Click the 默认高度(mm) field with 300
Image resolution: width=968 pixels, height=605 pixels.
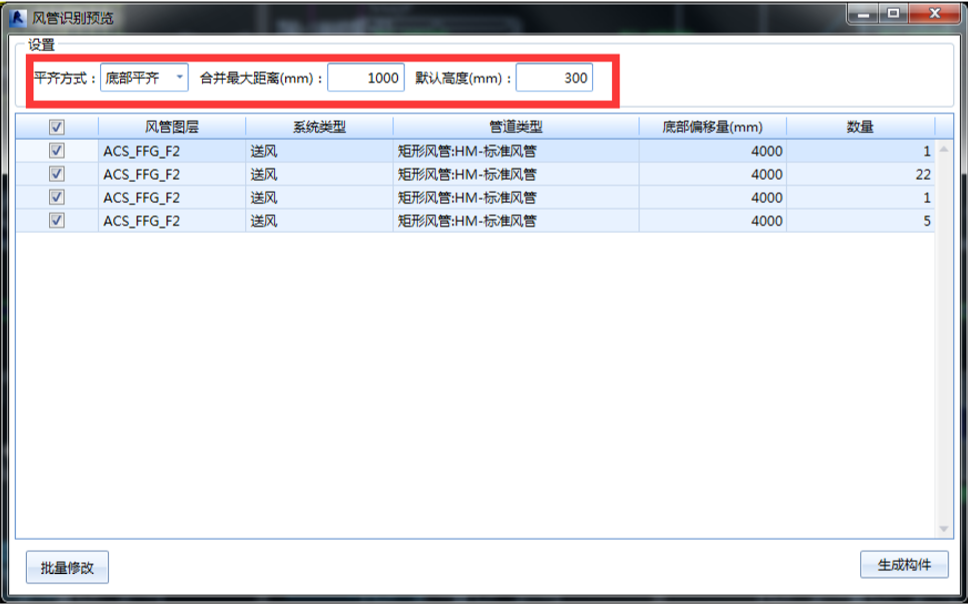click(x=554, y=78)
